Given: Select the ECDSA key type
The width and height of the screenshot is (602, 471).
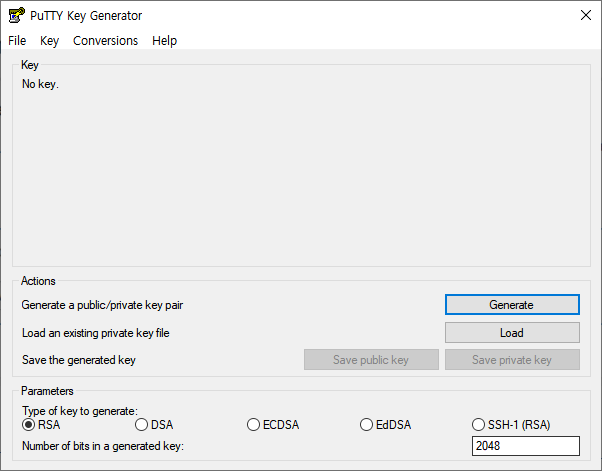Looking at the screenshot, I should tap(273, 425).
